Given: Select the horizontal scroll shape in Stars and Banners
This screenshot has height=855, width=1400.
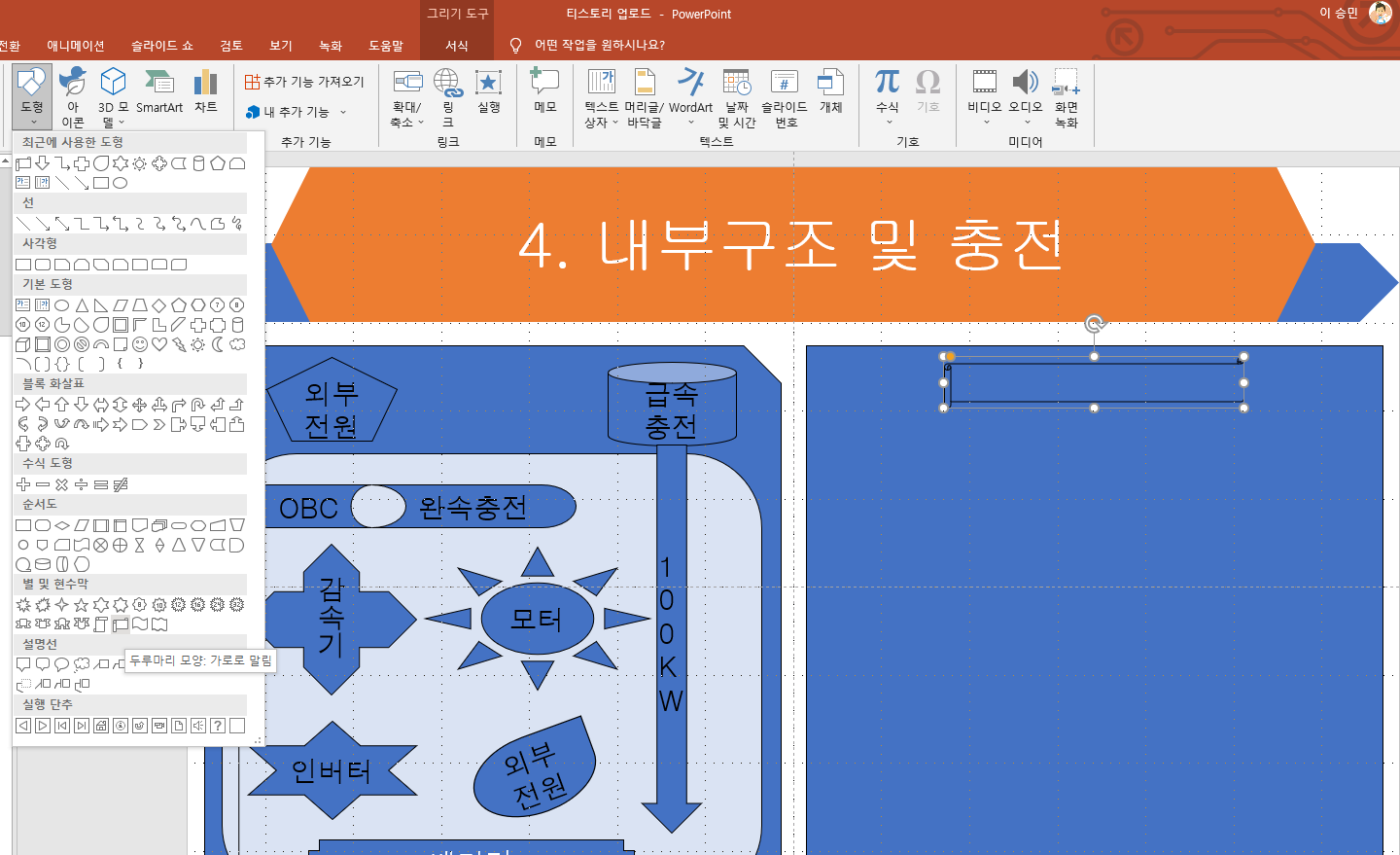Looking at the screenshot, I should 121,624.
